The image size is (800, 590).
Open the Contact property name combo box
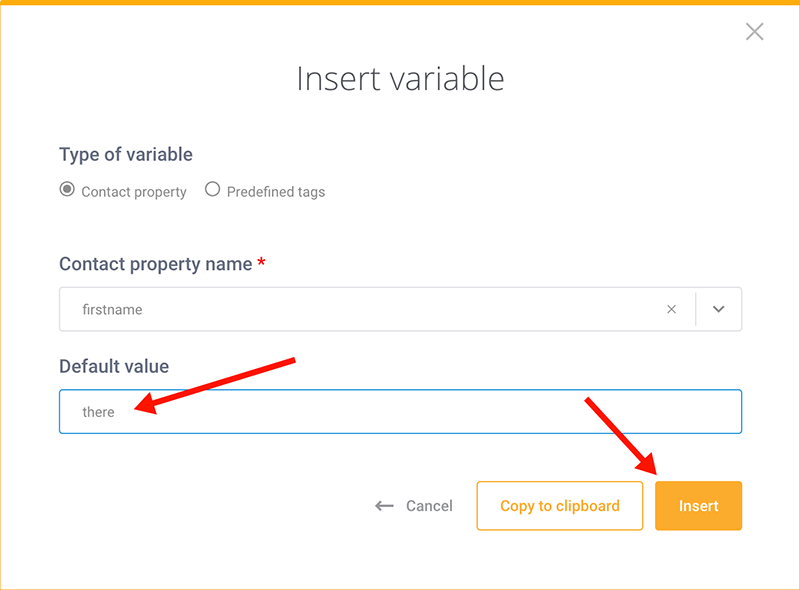401,309
